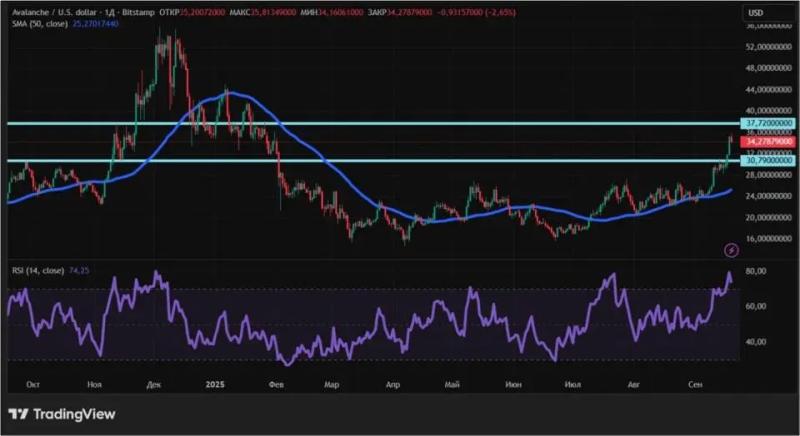
Task: Select the red 34.27 current price label
Action: point(768,143)
